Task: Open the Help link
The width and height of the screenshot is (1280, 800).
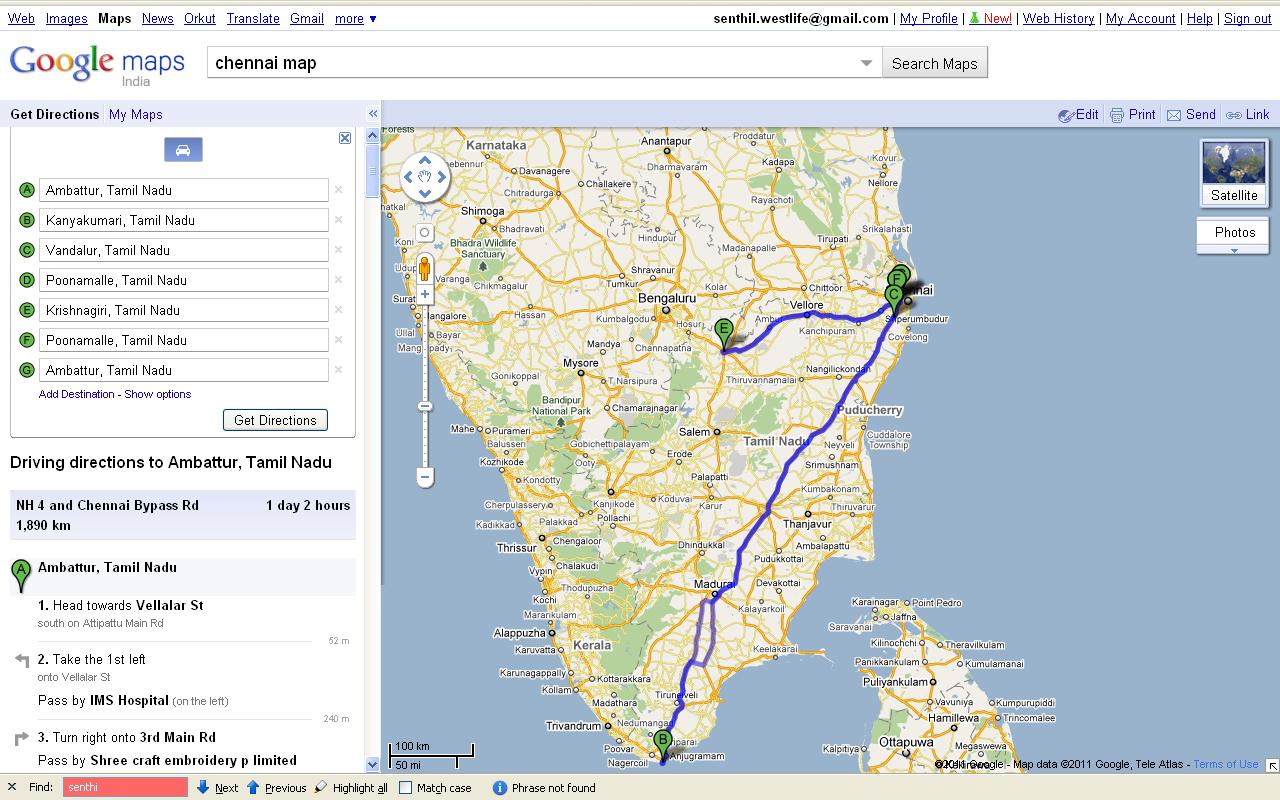Action: (x=1200, y=18)
